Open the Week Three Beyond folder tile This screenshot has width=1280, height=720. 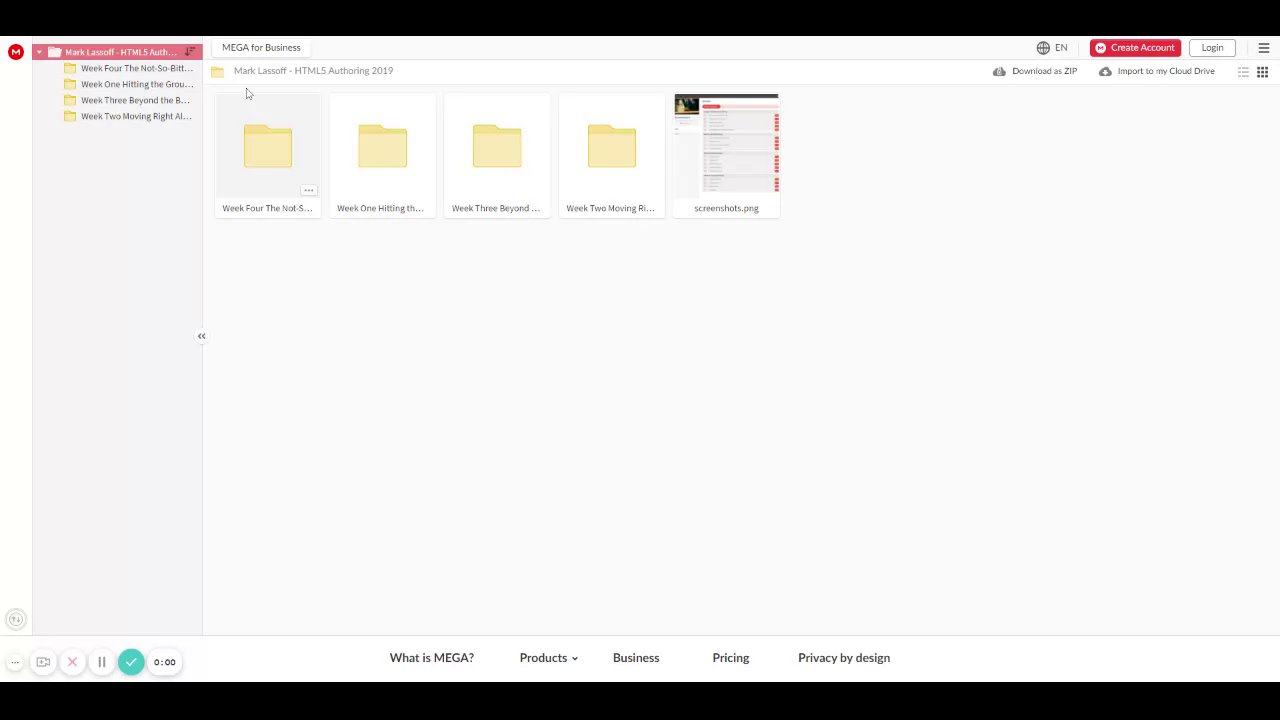coord(497,156)
